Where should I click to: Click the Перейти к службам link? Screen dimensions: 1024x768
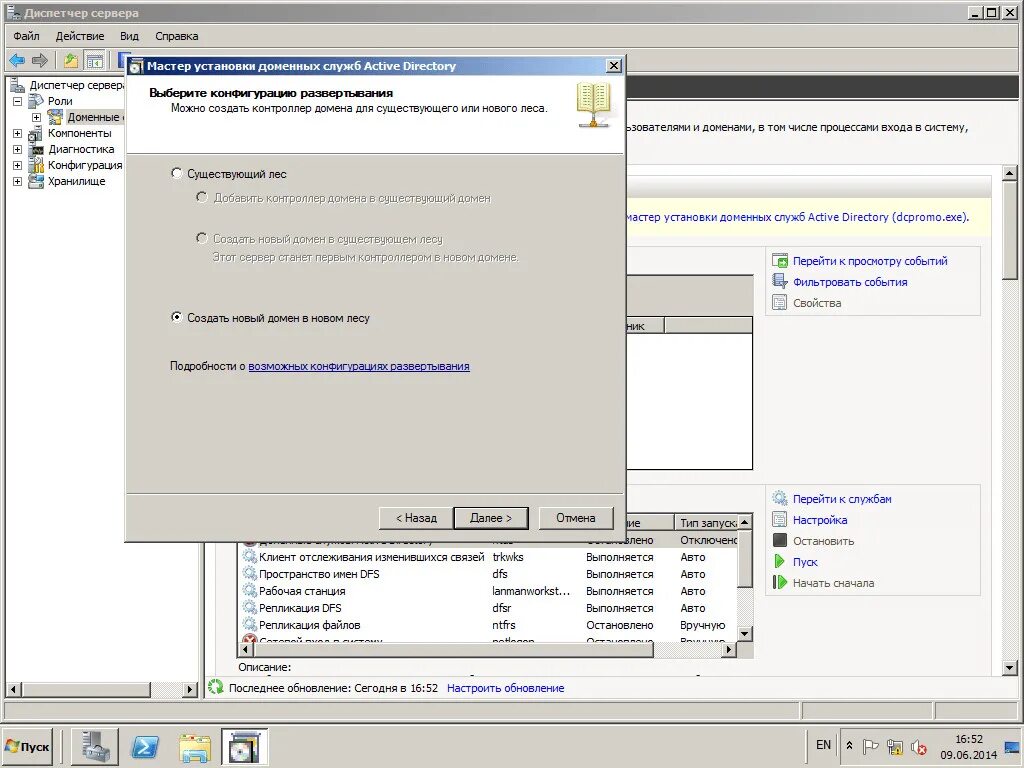pyautogui.click(x=842, y=499)
